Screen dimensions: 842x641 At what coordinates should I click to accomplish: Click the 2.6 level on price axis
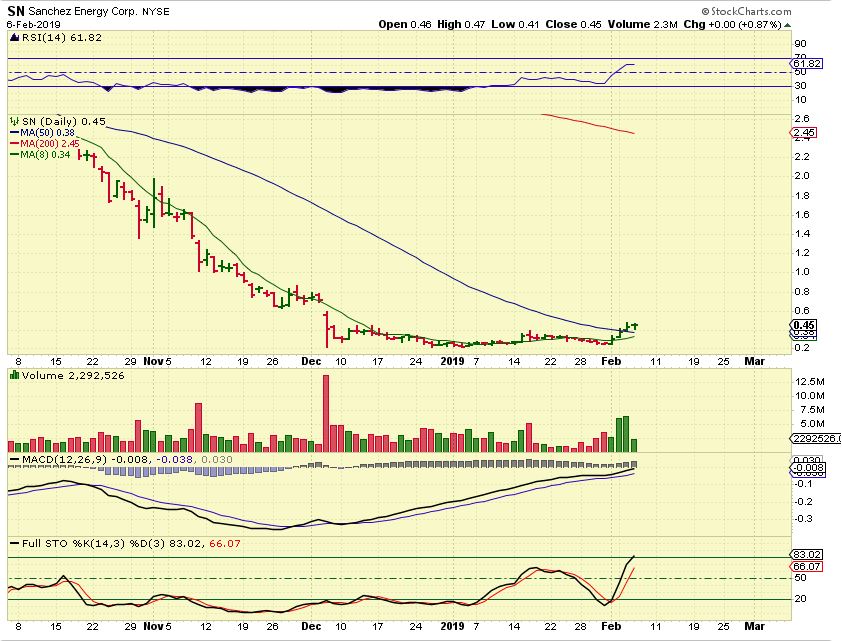point(802,119)
